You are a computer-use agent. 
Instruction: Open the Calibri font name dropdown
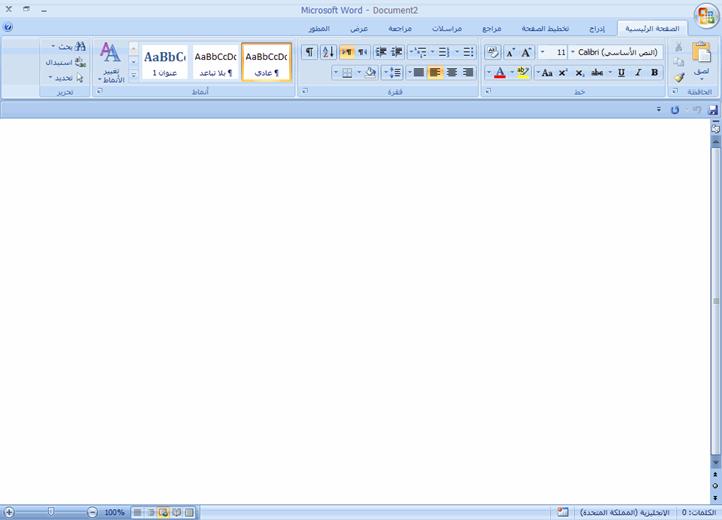click(573, 52)
